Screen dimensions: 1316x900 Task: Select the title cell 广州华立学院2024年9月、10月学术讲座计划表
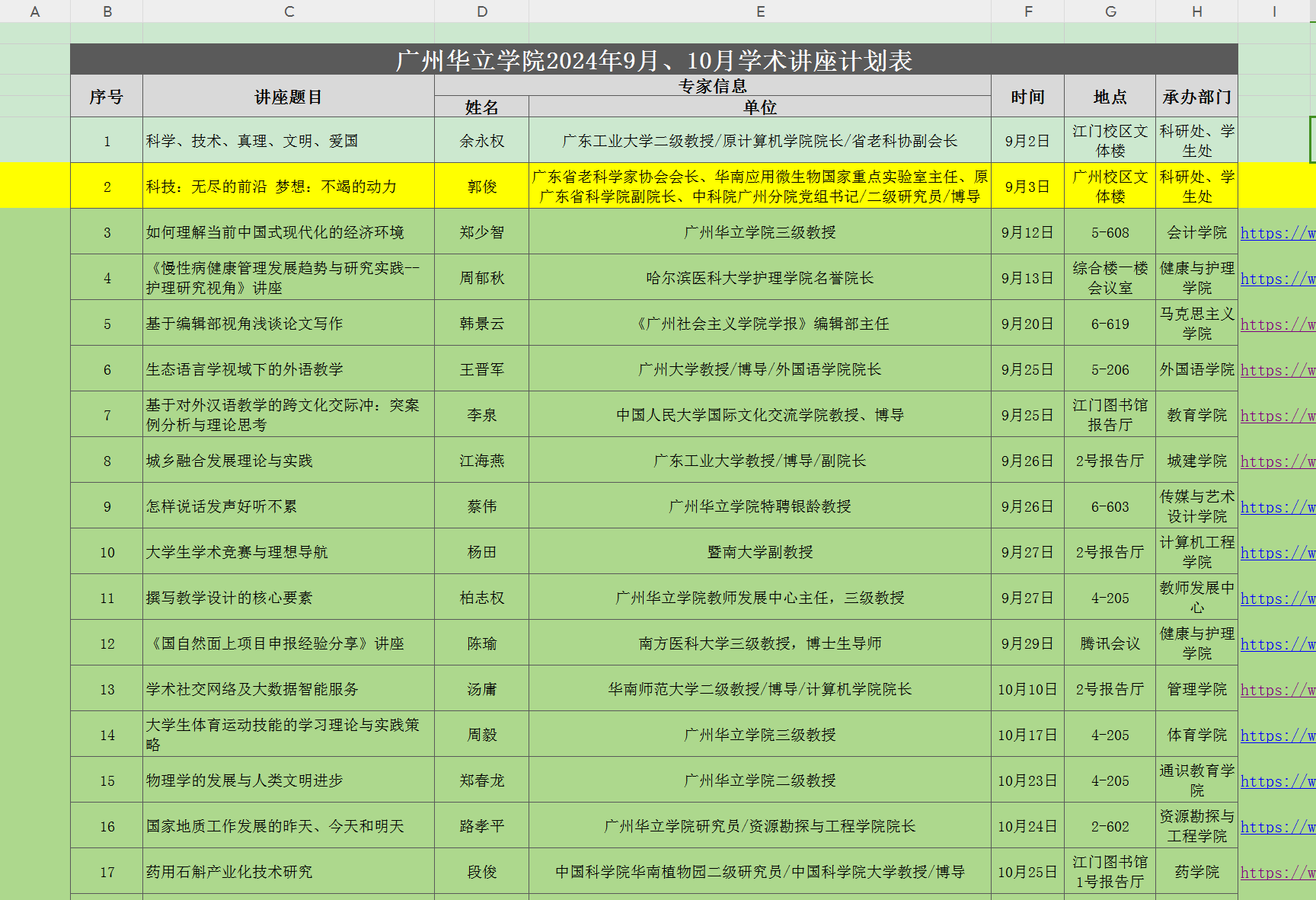(653, 60)
